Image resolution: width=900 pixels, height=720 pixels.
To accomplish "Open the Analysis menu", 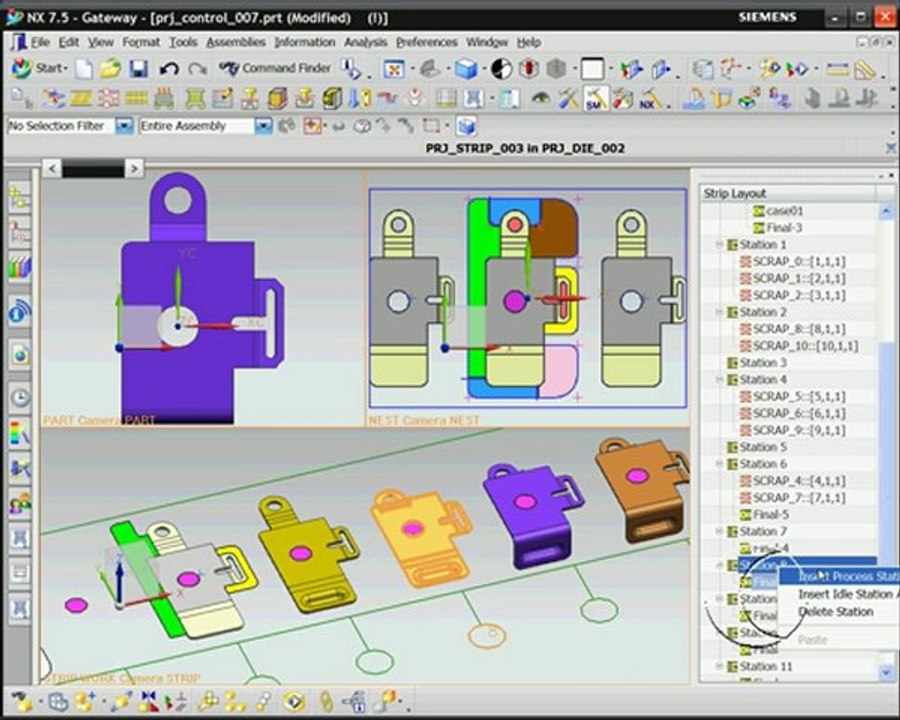I will pyautogui.click(x=365, y=42).
